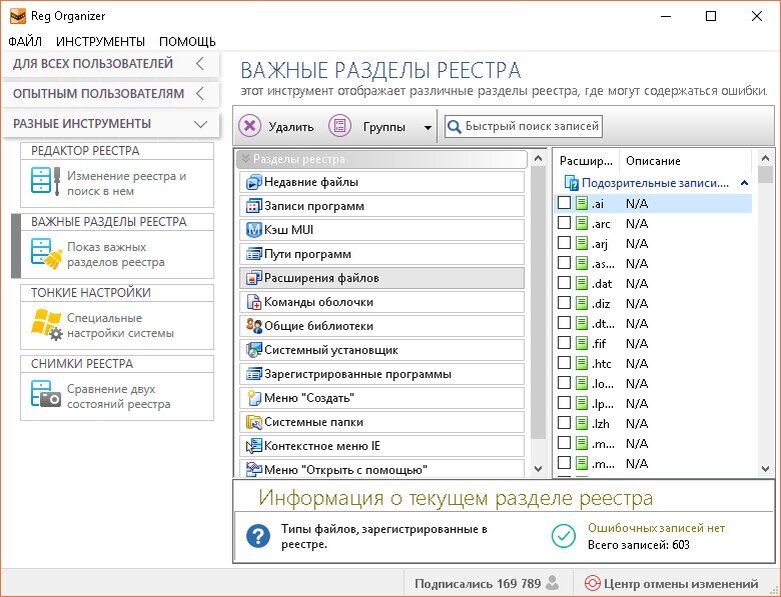Check the .lzh entry checkbox
The image size is (781, 597).
coord(564,423)
